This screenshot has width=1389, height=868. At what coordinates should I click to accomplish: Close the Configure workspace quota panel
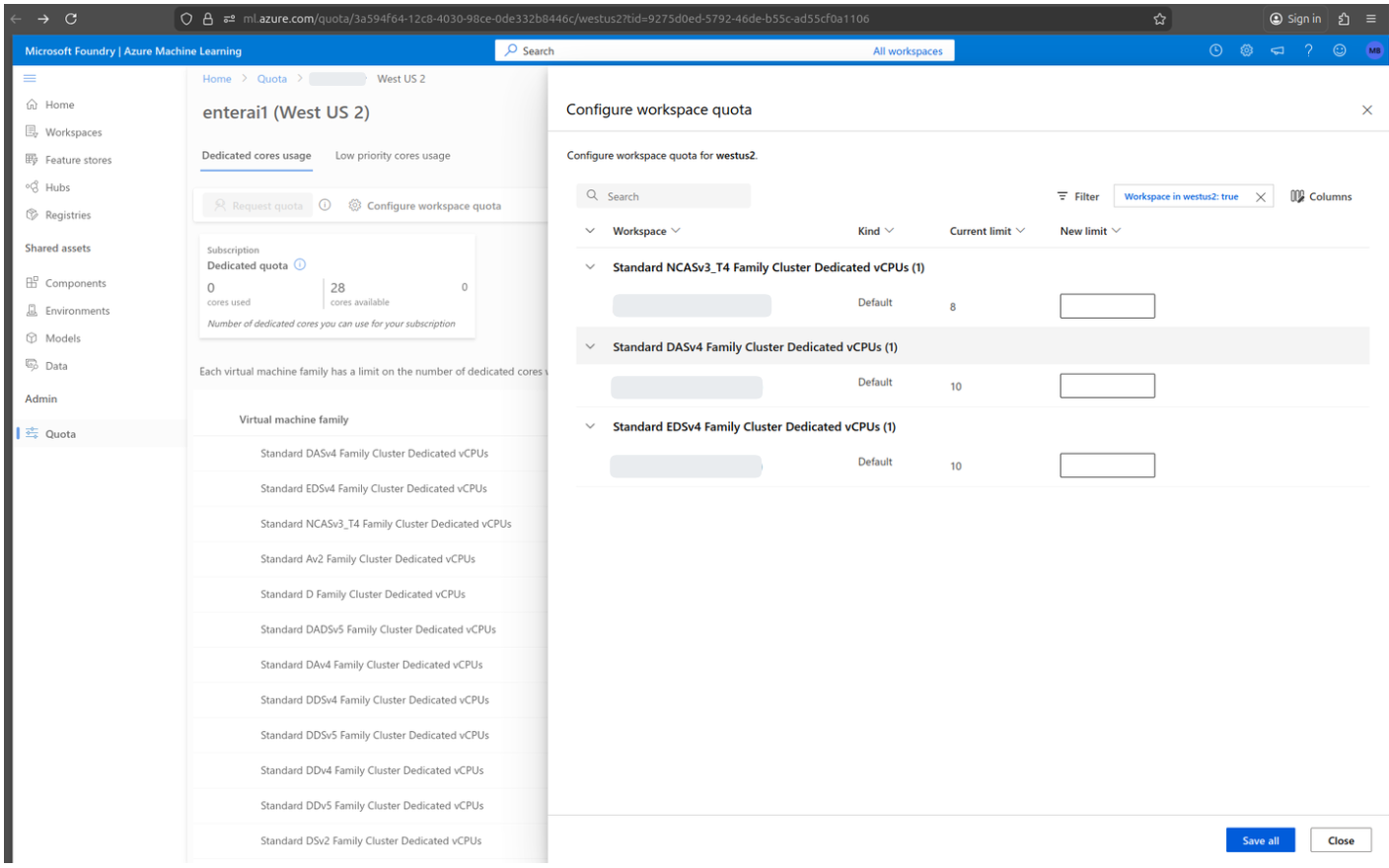[1367, 110]
